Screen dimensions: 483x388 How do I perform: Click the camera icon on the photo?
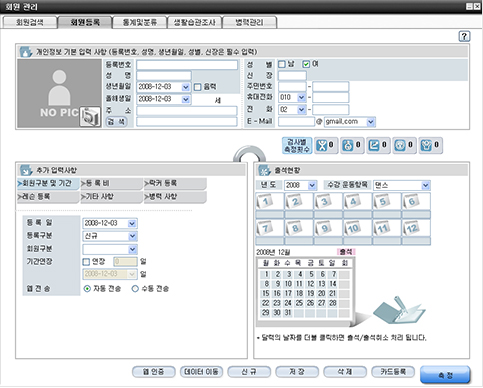90,117
